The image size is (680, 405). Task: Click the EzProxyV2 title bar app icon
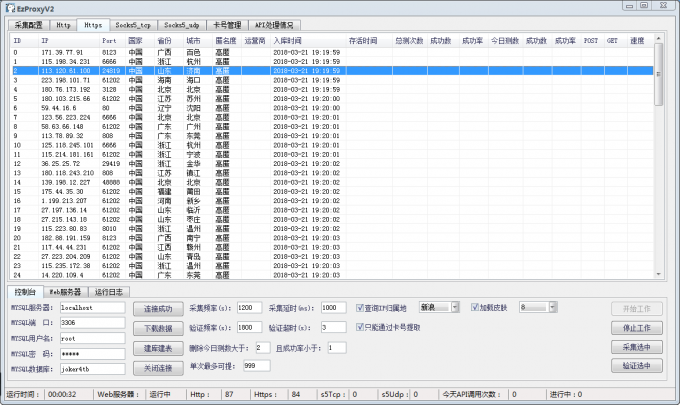coord(9,7)
